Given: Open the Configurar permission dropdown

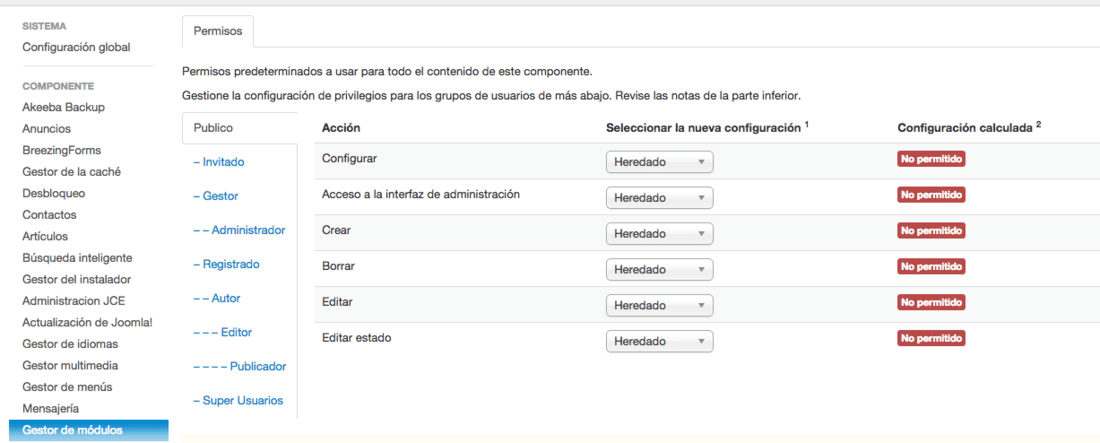Looking at the screenshot, I should 659,162.
